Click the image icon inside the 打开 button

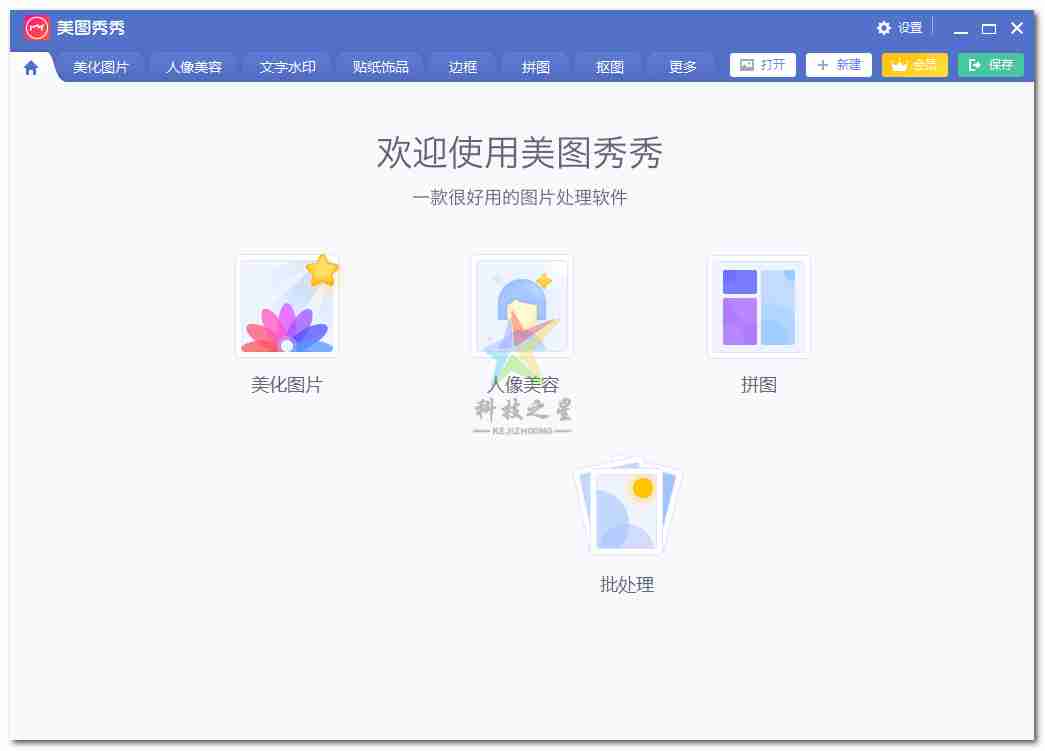pos(744,65)
